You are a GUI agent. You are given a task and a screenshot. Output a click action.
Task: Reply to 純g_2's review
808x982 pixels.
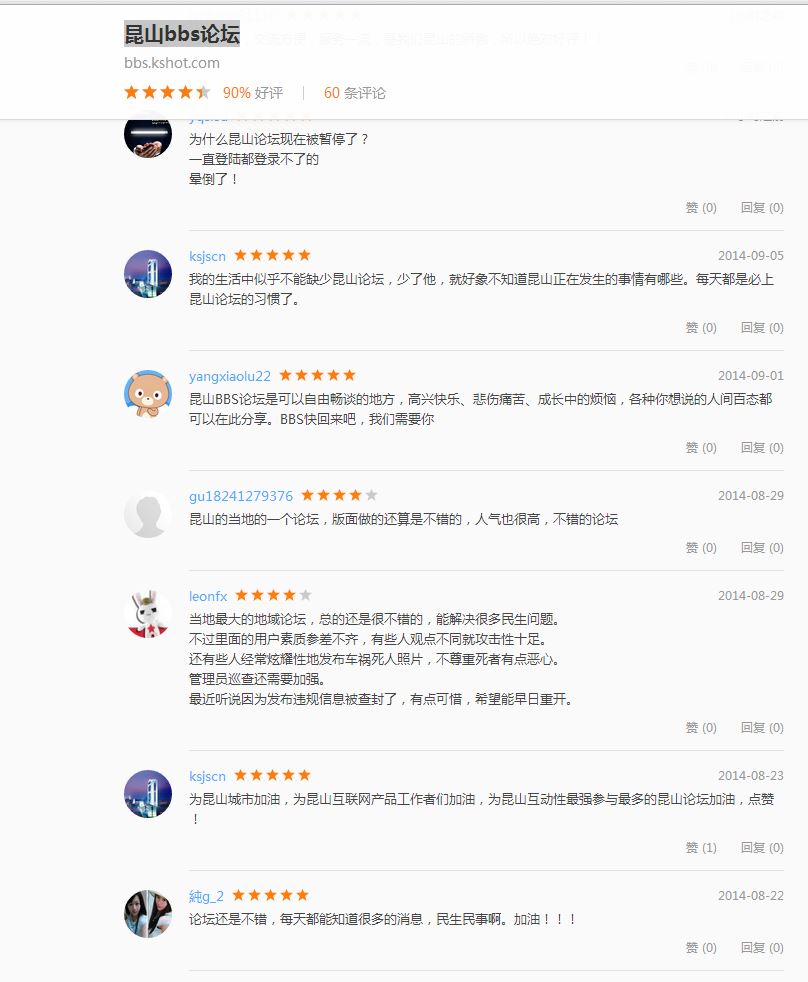pyautogui.click(x=762, y=948)
